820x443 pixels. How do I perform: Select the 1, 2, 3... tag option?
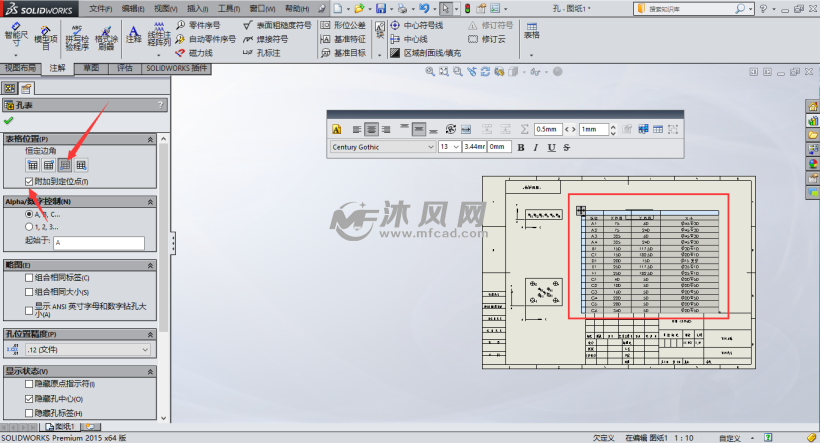tap(29, 226)
